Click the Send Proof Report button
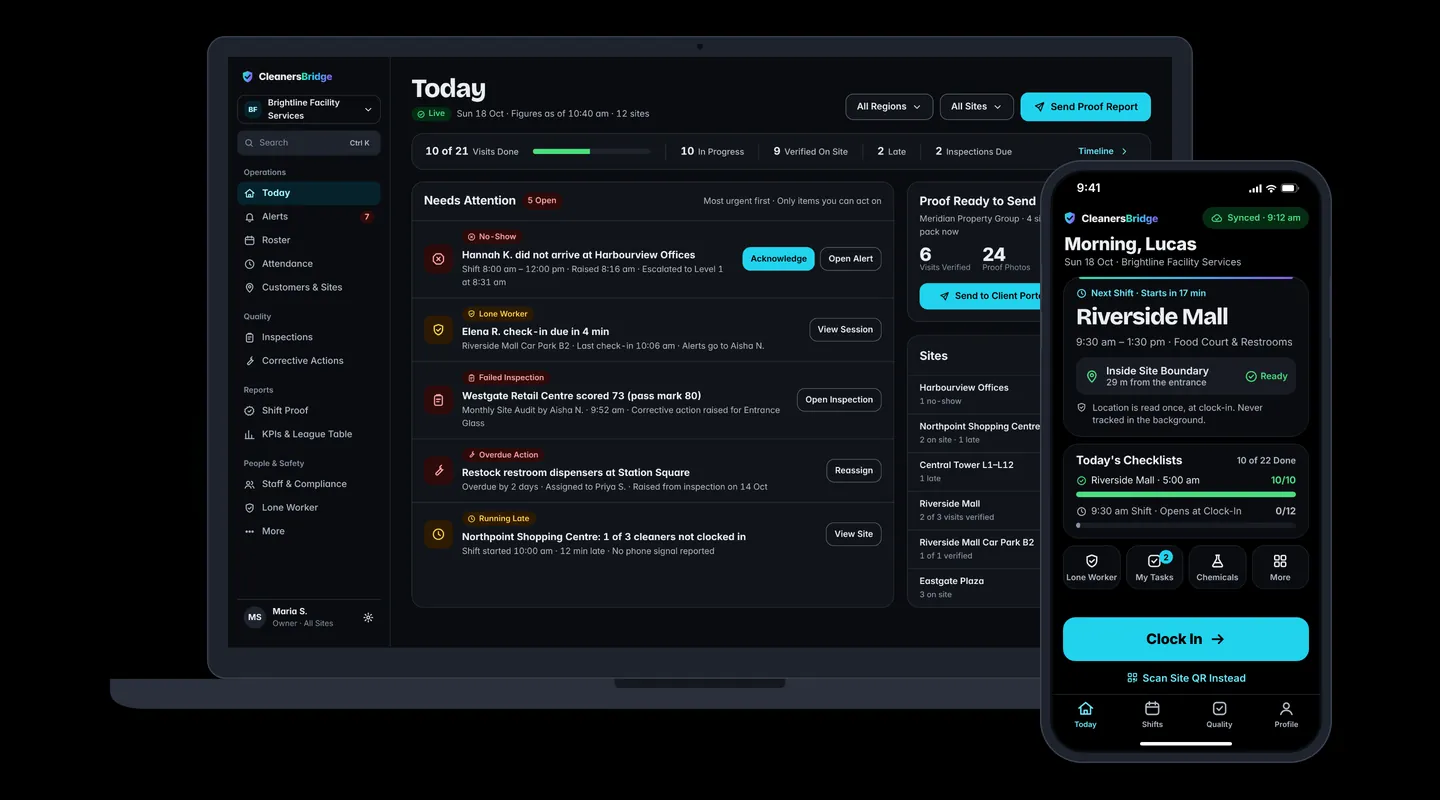Viewport: 1440px width, 800px height. point(1085,107)
